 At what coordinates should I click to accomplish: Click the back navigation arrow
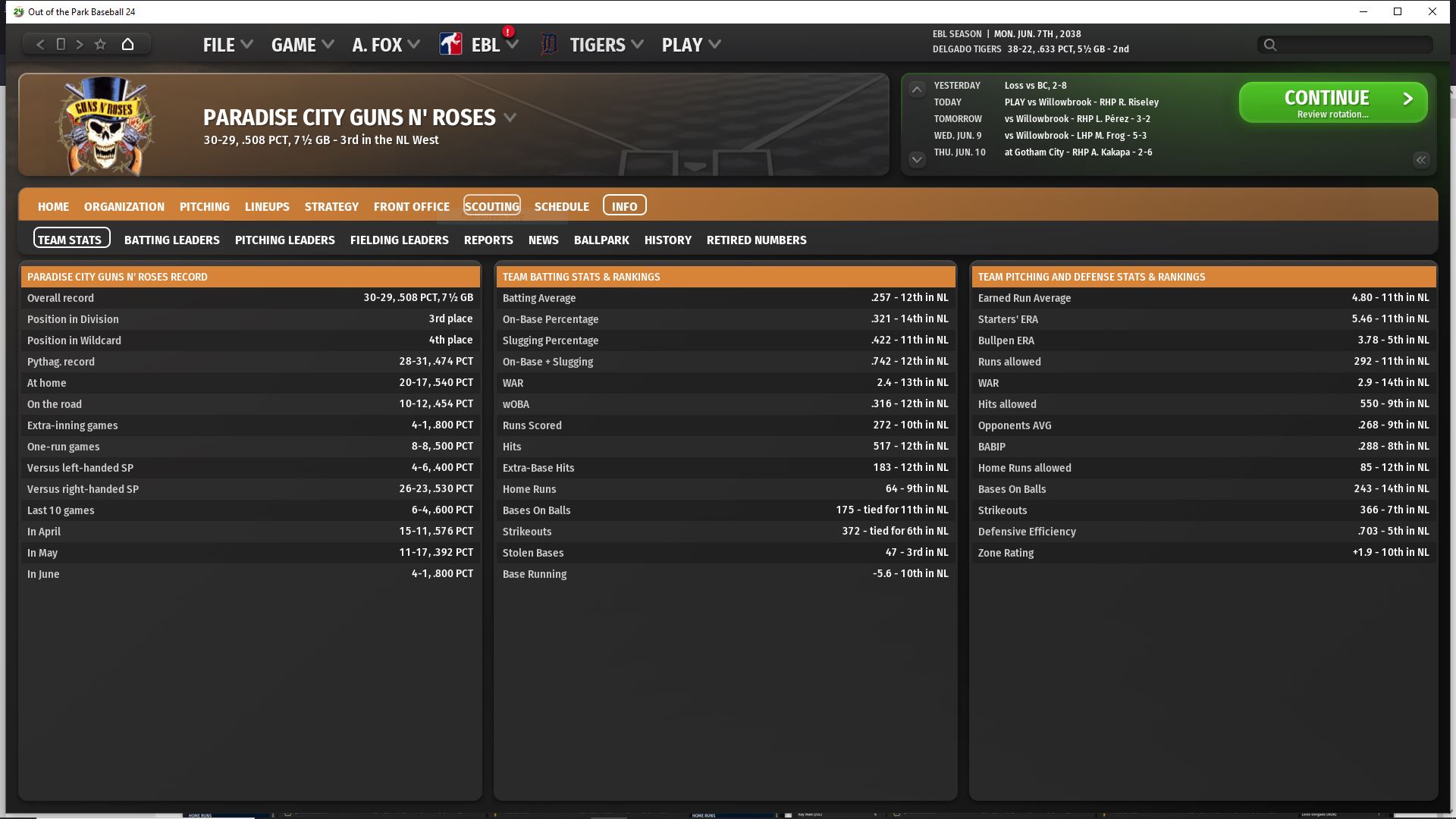(x=40, y=45)
